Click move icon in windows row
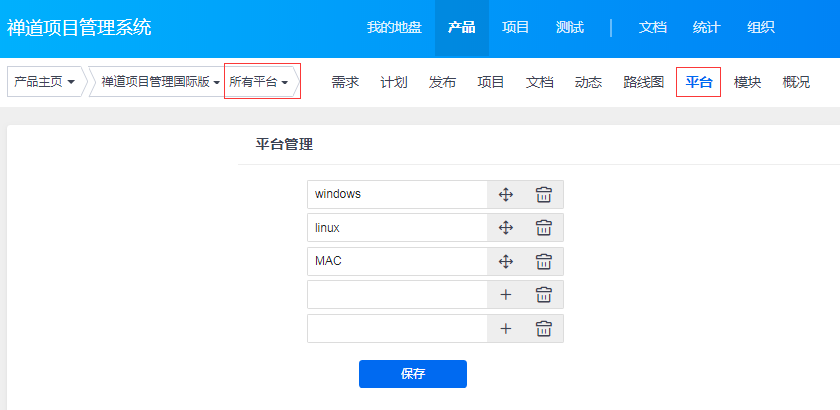Viewport: 840px width, 410px height. click(506, 195)
